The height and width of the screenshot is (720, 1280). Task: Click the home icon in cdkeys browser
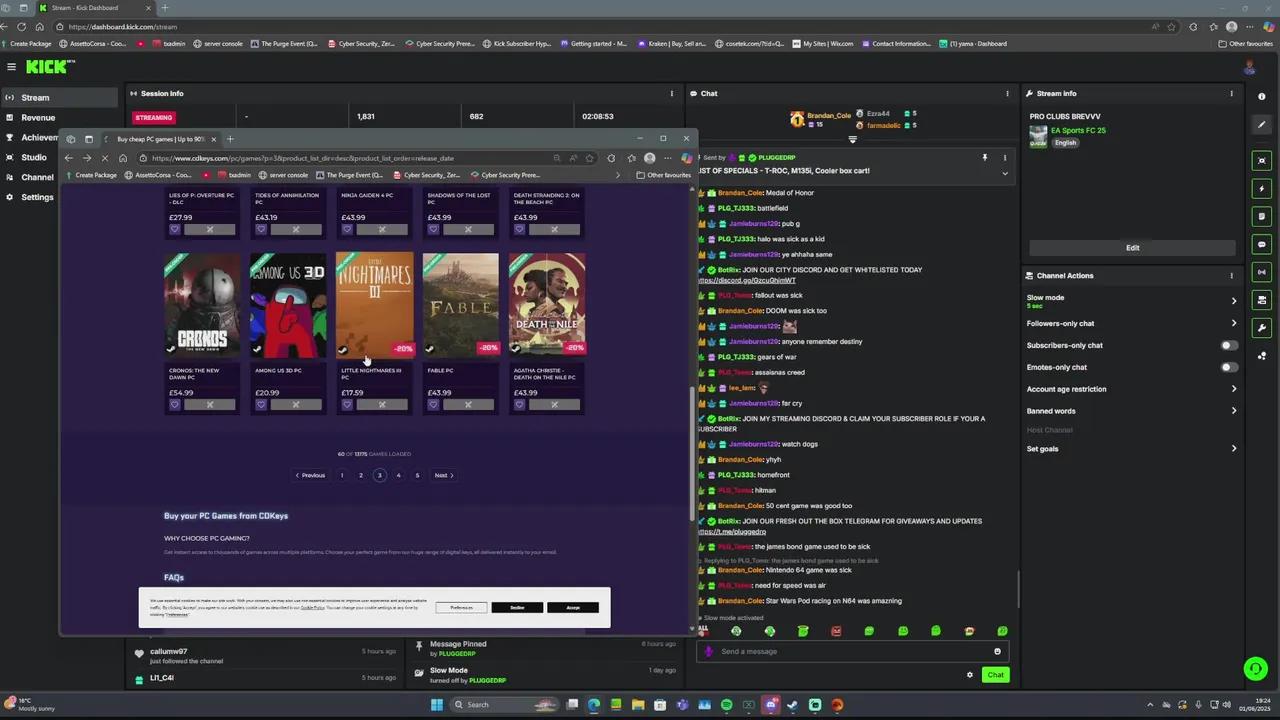123,158
